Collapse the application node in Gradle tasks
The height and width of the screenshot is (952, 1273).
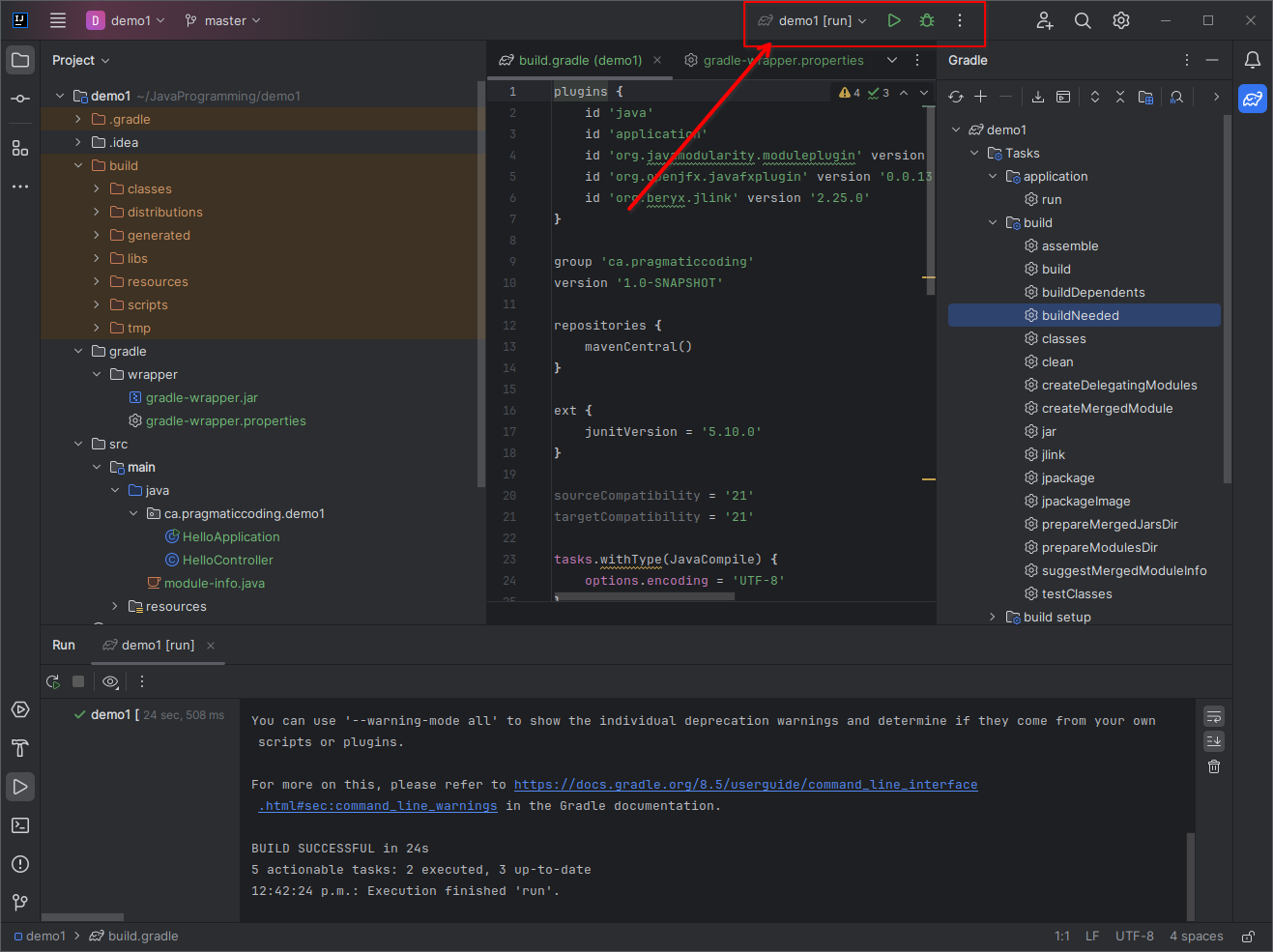coord(993,177)
